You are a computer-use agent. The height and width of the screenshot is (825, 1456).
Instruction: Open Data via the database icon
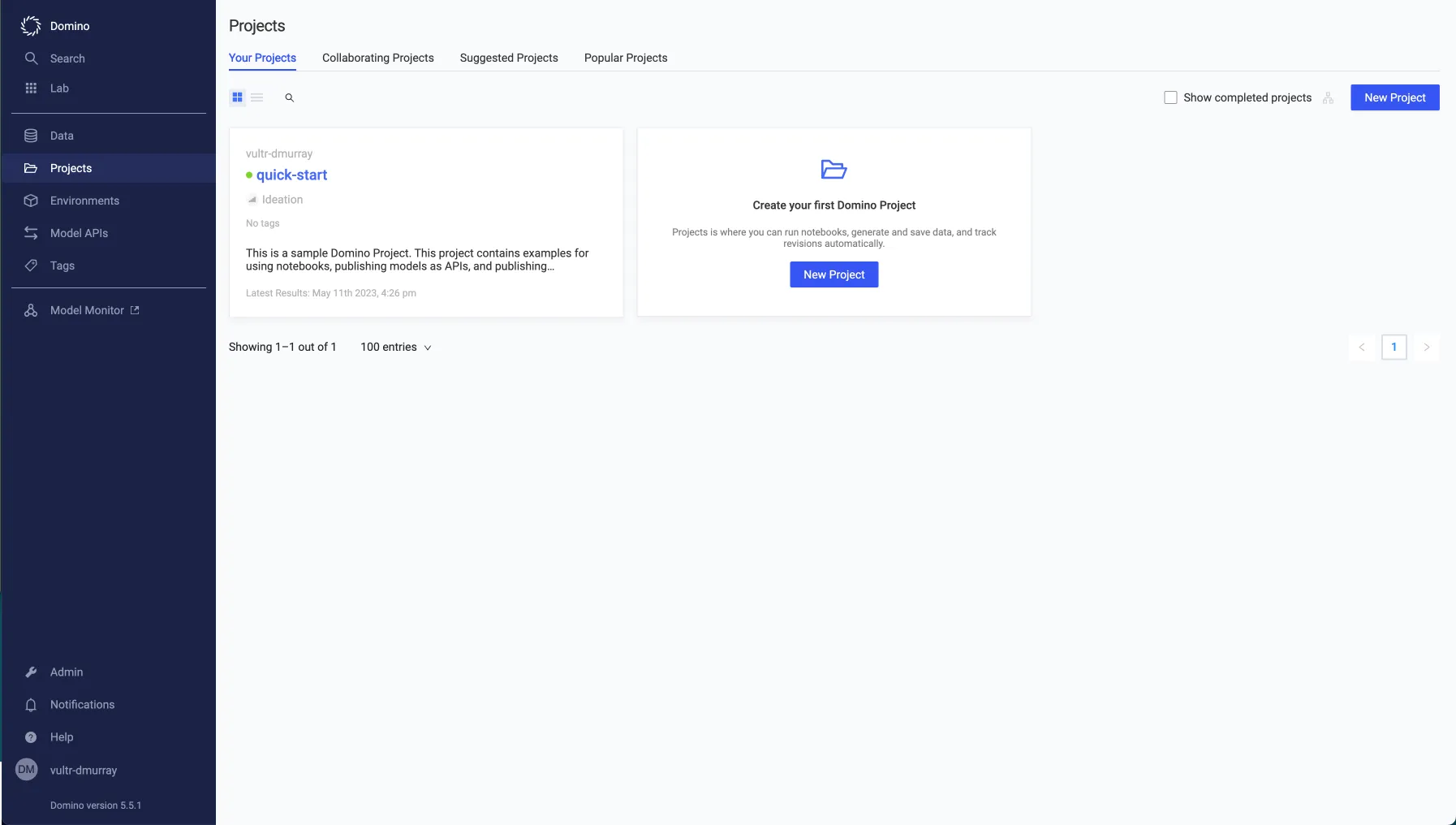[x=31, y=136]
